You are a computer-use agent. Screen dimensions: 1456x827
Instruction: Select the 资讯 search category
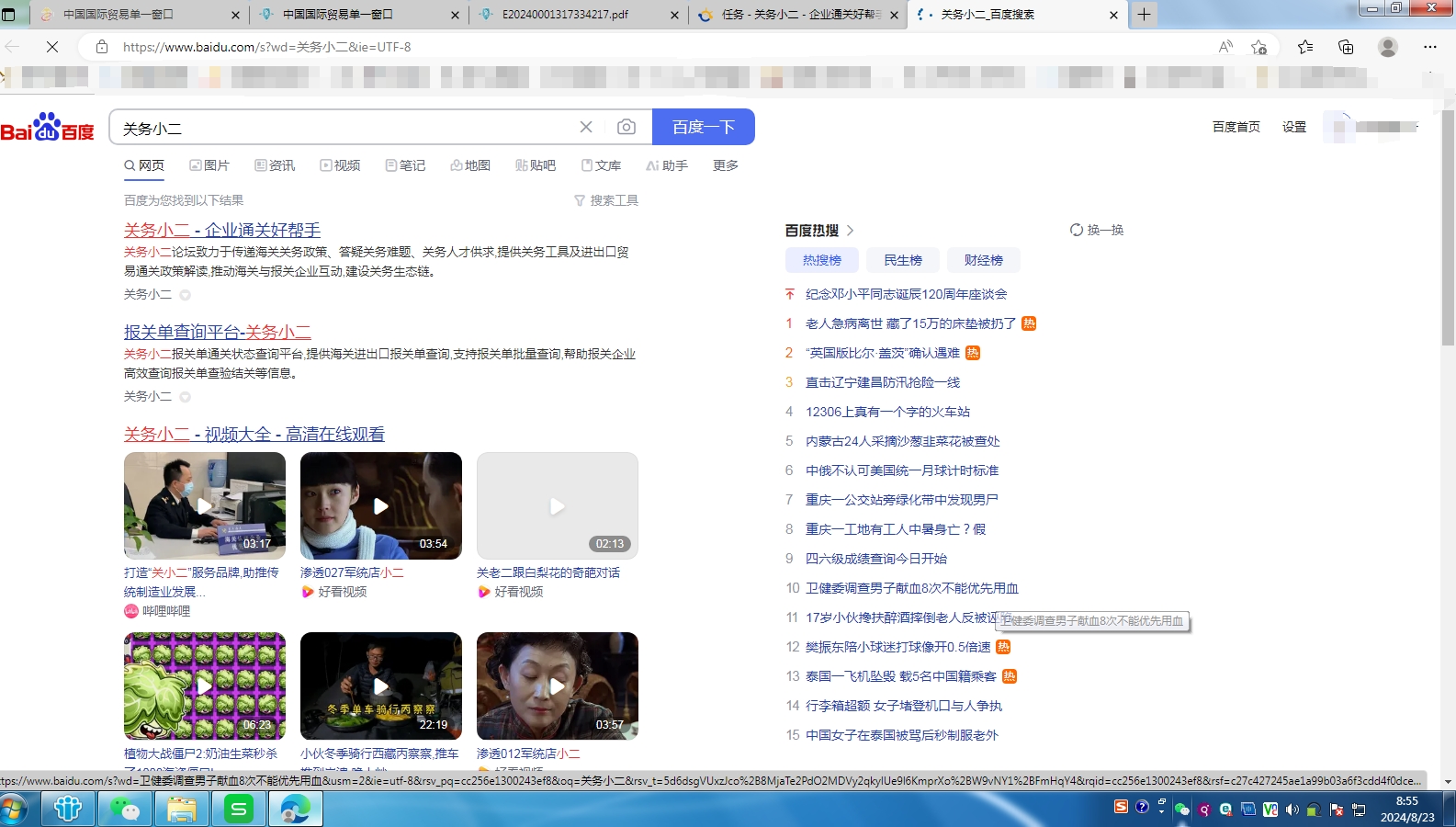275,165
